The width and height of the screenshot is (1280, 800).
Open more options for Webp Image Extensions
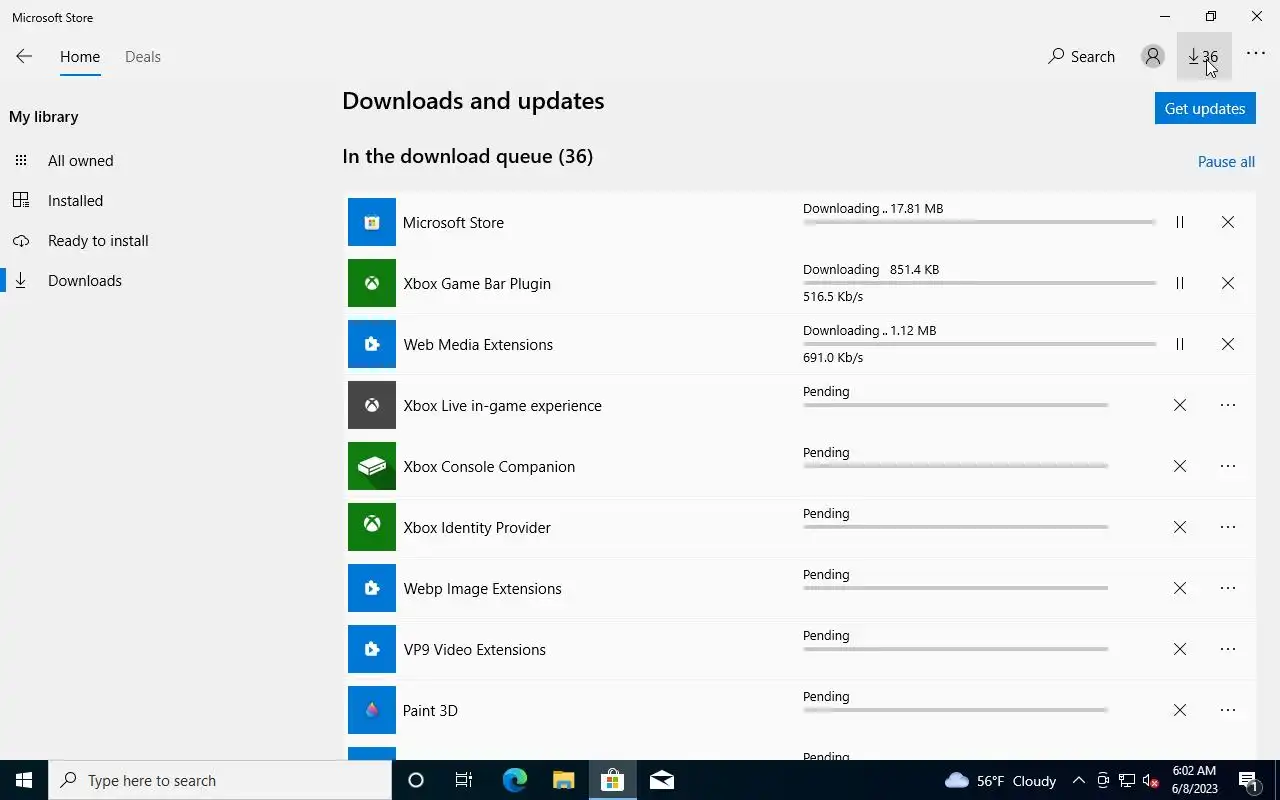[x=1228, y=588]
